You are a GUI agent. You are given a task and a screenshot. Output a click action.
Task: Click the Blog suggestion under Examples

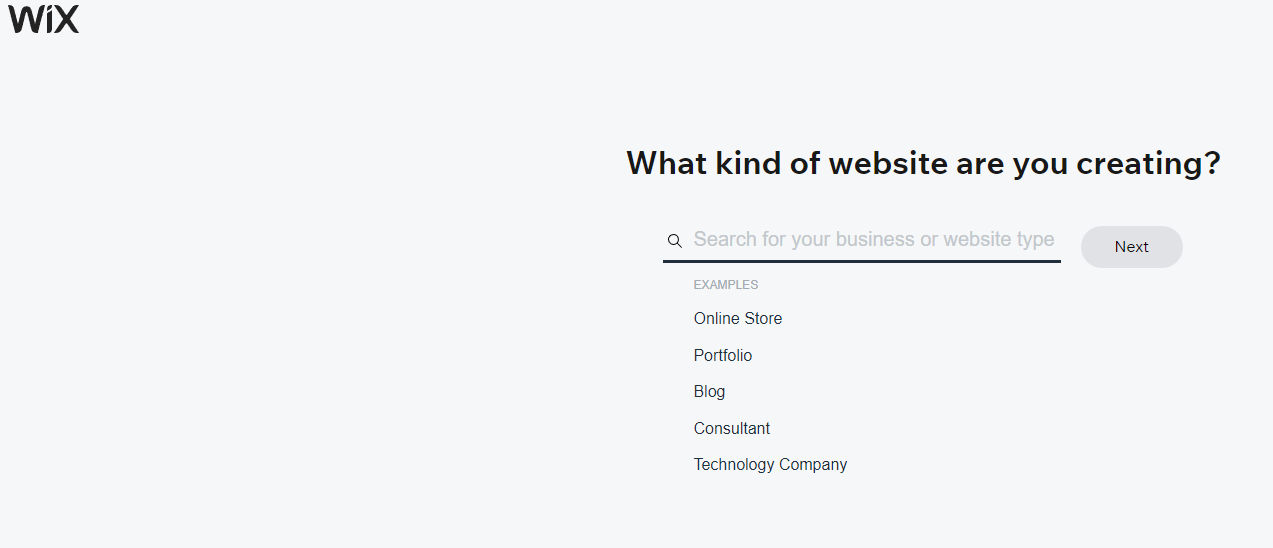point(709,392)
